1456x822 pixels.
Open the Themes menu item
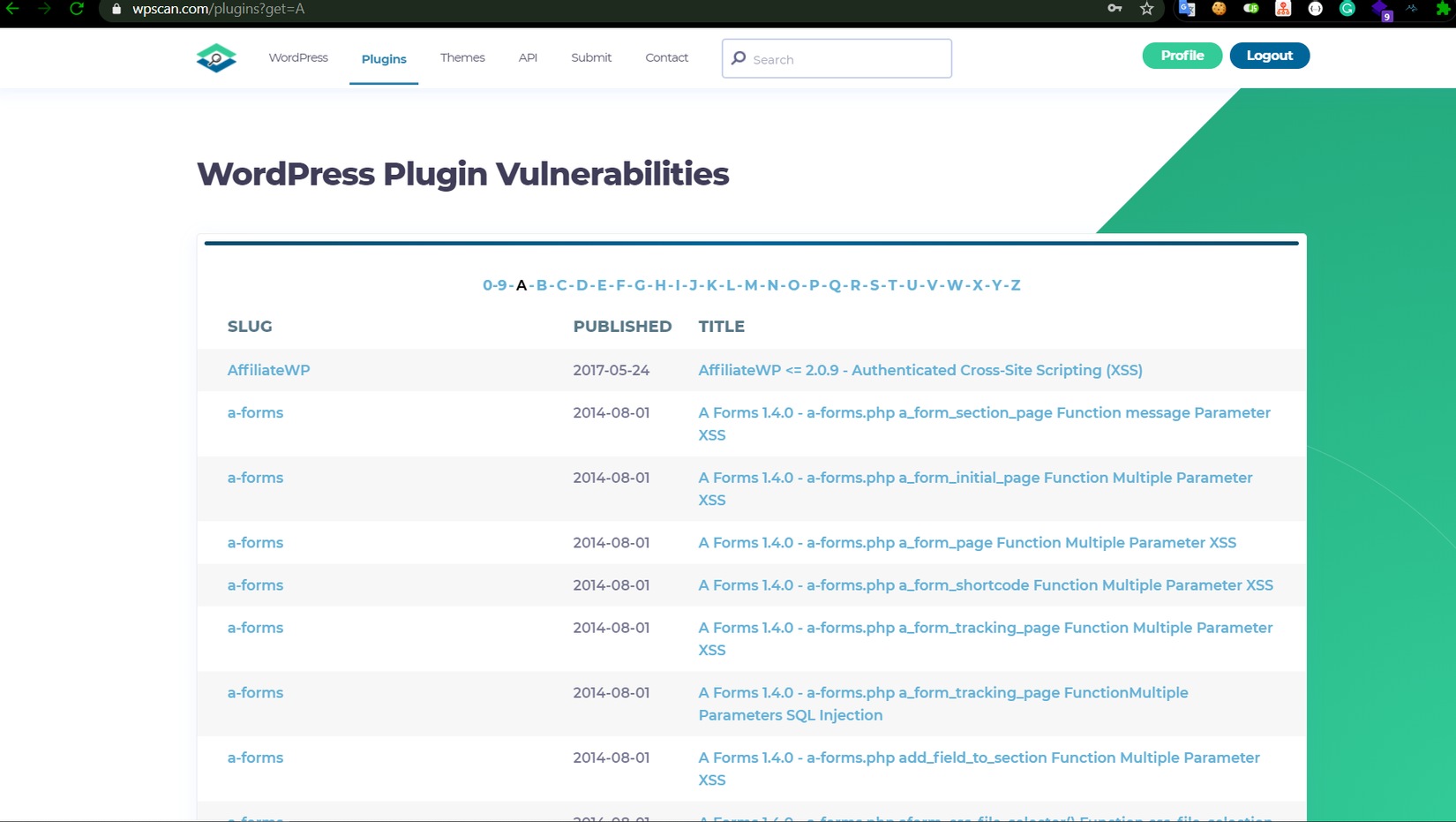tap(462, 58)
